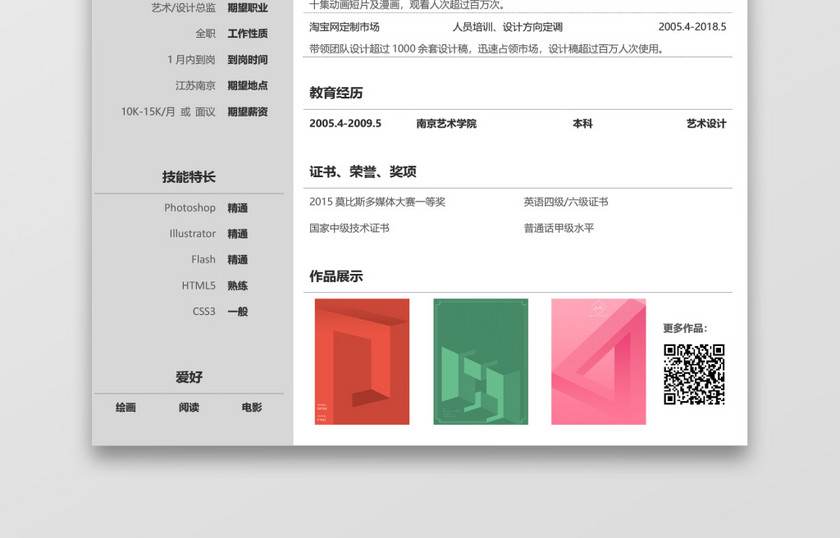Click the 江苏南京 value
This screenshot has height=538, width=840.
point(196,85)
